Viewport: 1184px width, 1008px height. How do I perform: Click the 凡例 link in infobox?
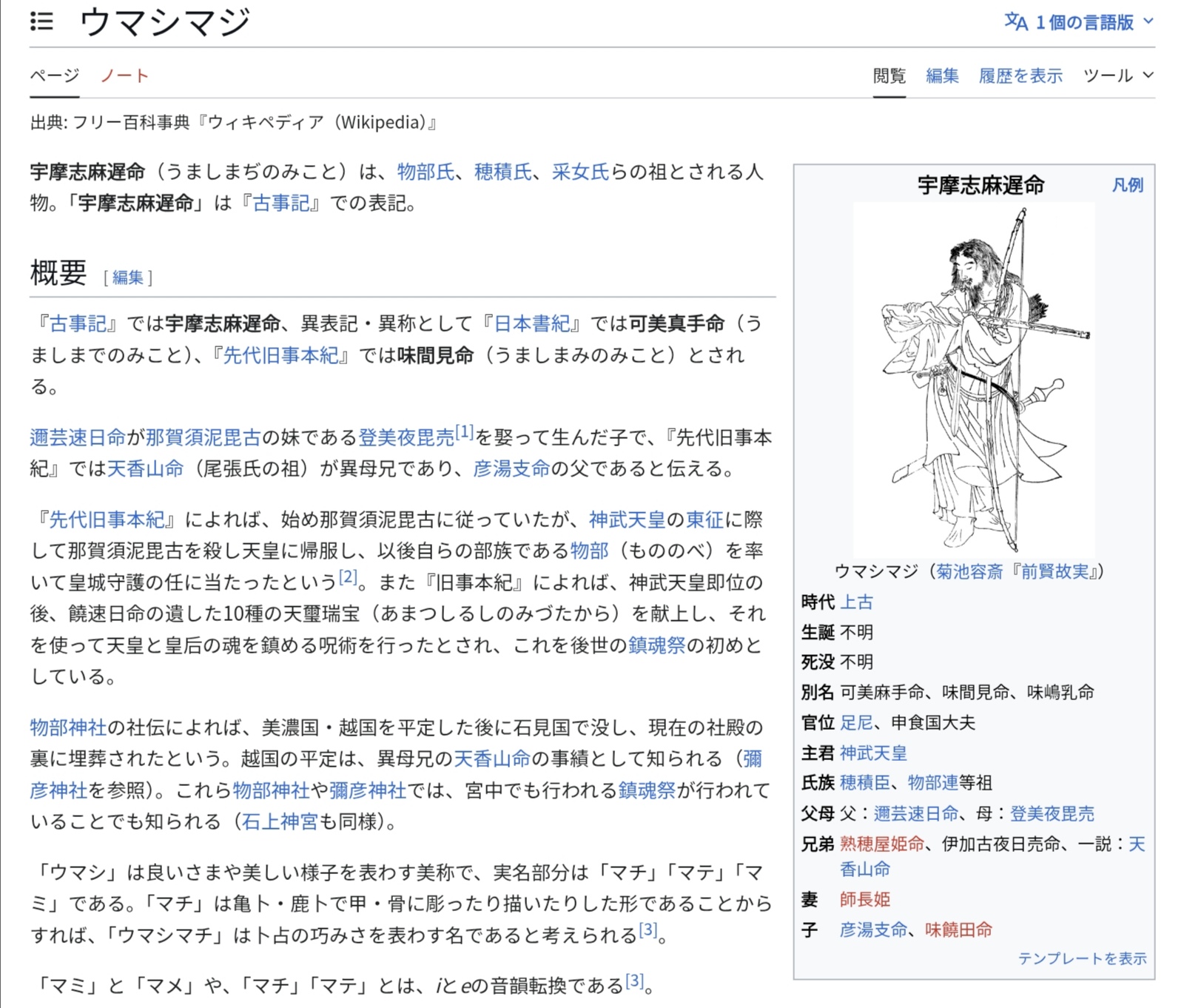point(1127,185)
